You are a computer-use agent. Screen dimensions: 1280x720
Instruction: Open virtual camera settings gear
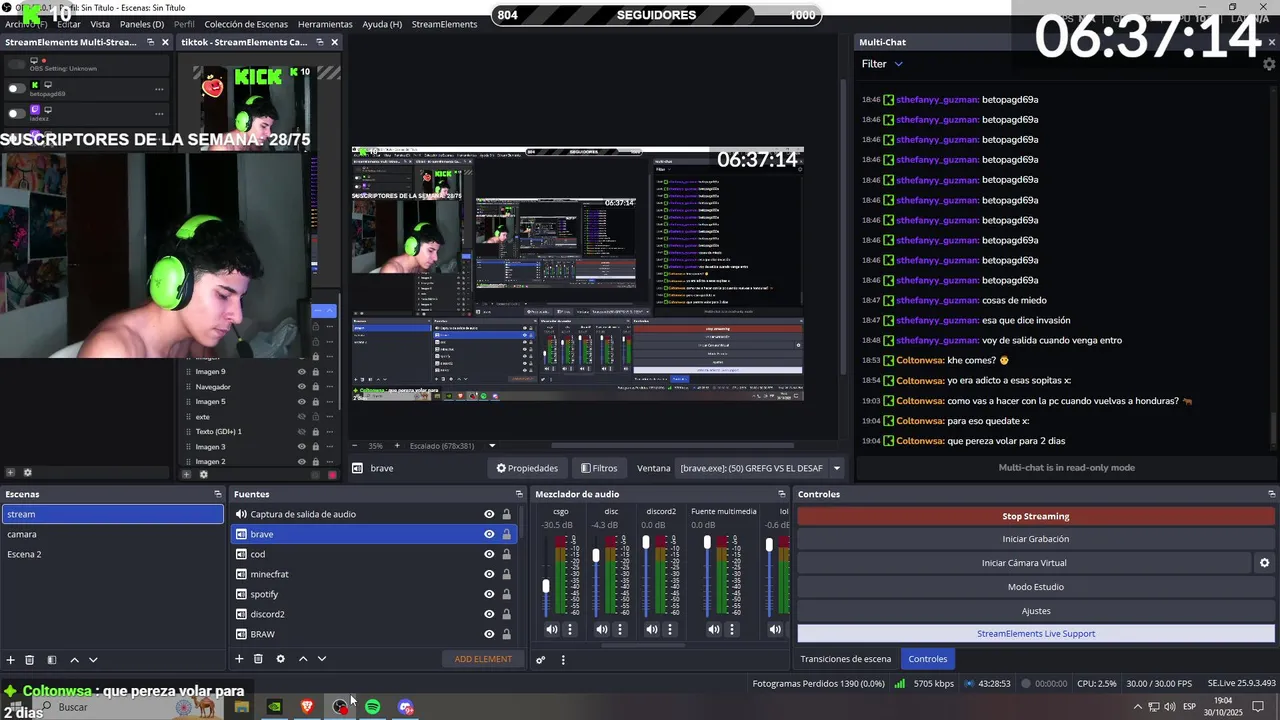(x=1264, y=563)
